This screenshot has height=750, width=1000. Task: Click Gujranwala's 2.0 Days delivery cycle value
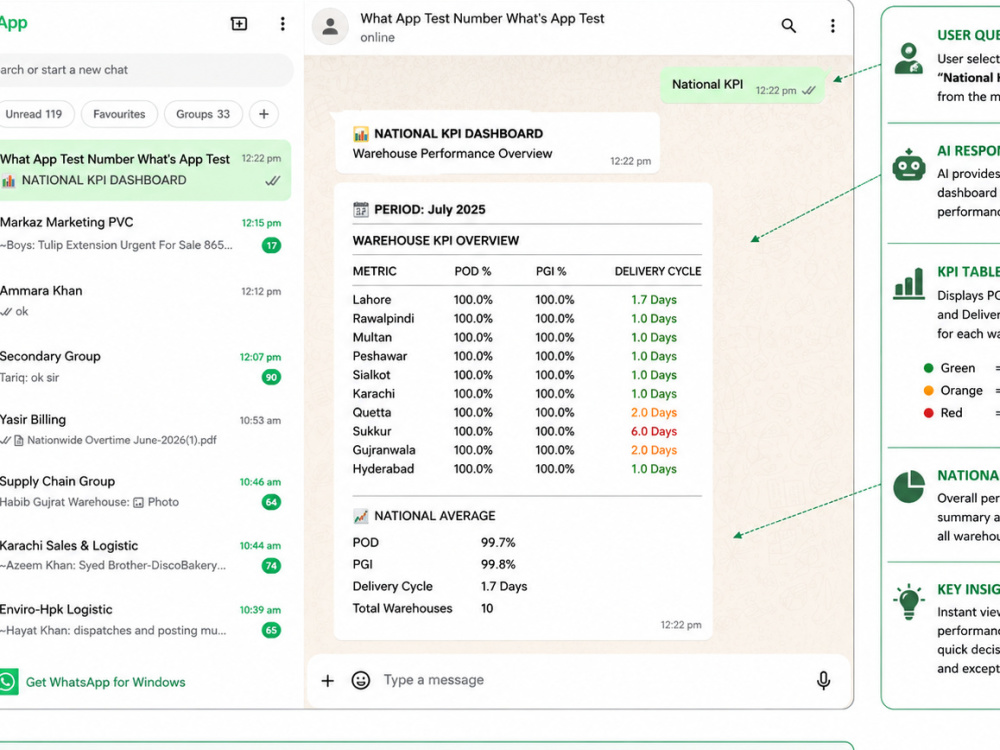point(654,450)
